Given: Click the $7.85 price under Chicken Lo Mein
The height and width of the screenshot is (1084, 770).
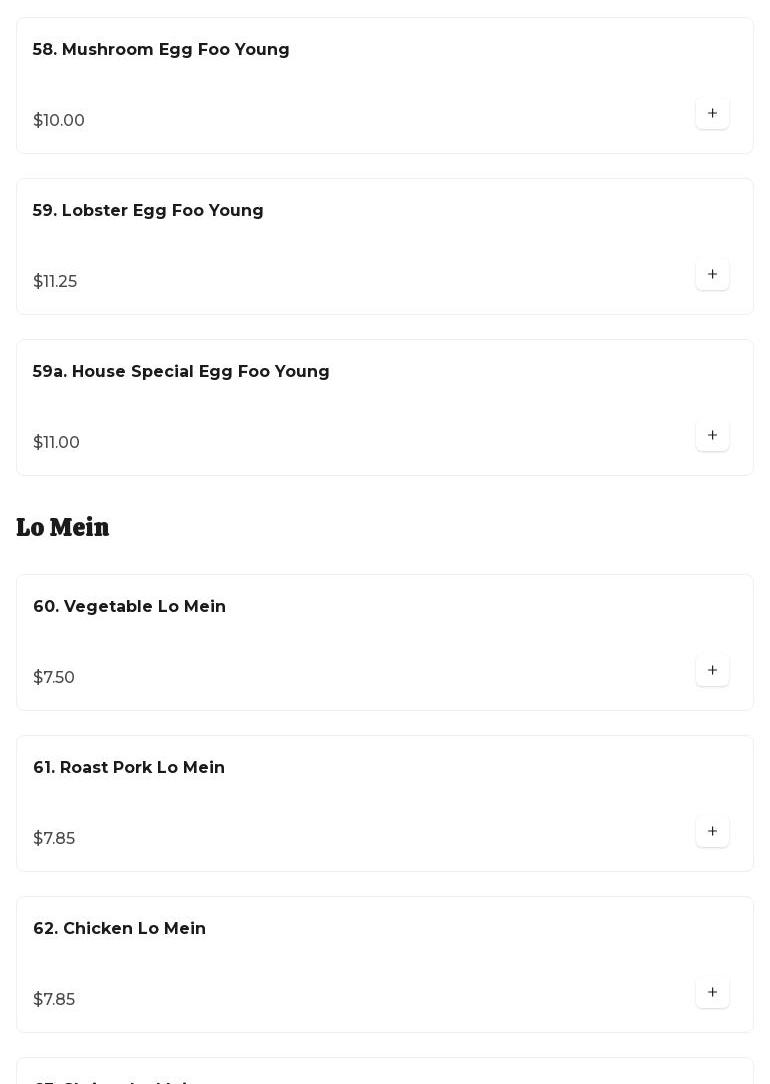Looking at the screenshot, I should [x=54, y=1000].
